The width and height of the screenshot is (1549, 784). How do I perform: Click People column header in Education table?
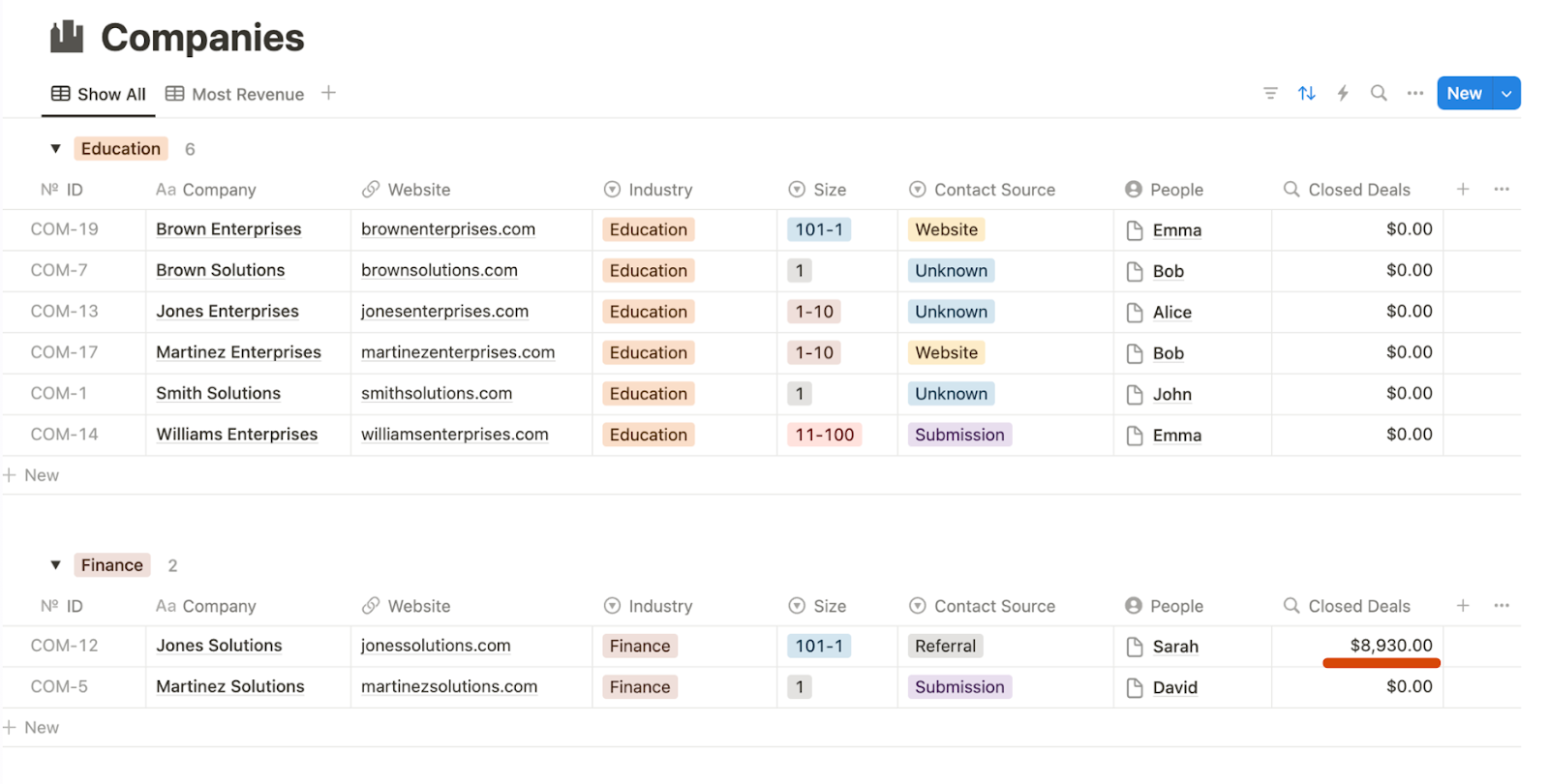coord(1164,190)
